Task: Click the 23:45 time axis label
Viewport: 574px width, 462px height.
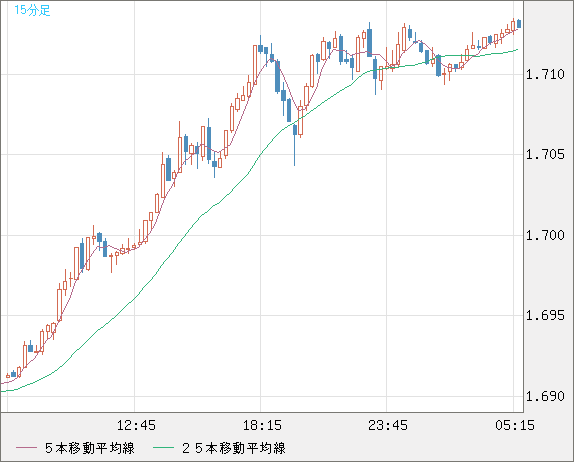Action: [388, 425]
